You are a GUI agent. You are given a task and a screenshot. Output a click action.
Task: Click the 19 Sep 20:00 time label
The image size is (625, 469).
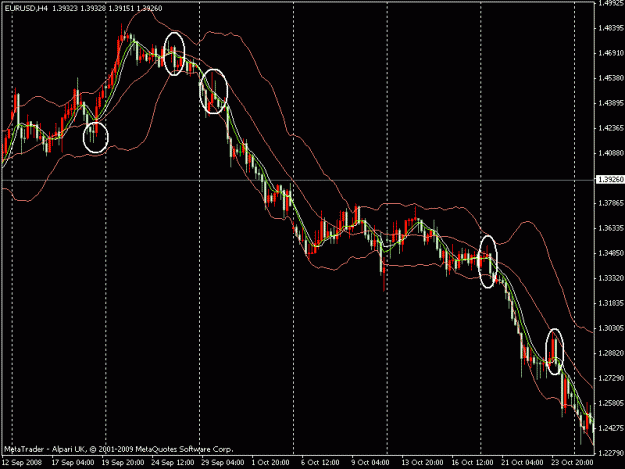[x=123, y=463]
